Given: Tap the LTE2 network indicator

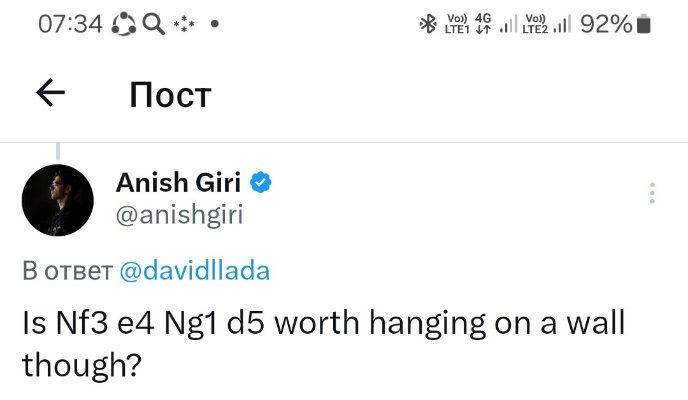Looking at the screenshot, I should pos(536,24).
